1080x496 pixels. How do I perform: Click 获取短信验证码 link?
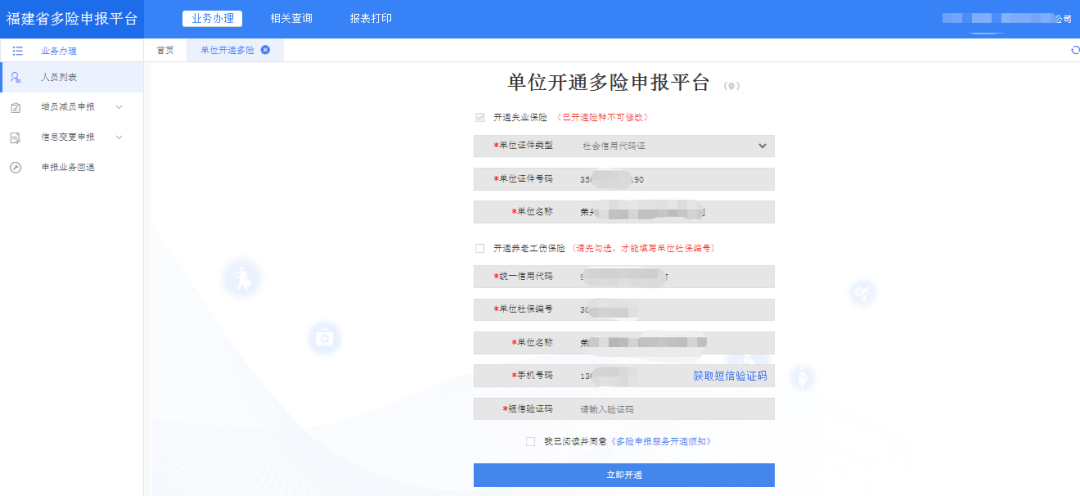[729, 376]
